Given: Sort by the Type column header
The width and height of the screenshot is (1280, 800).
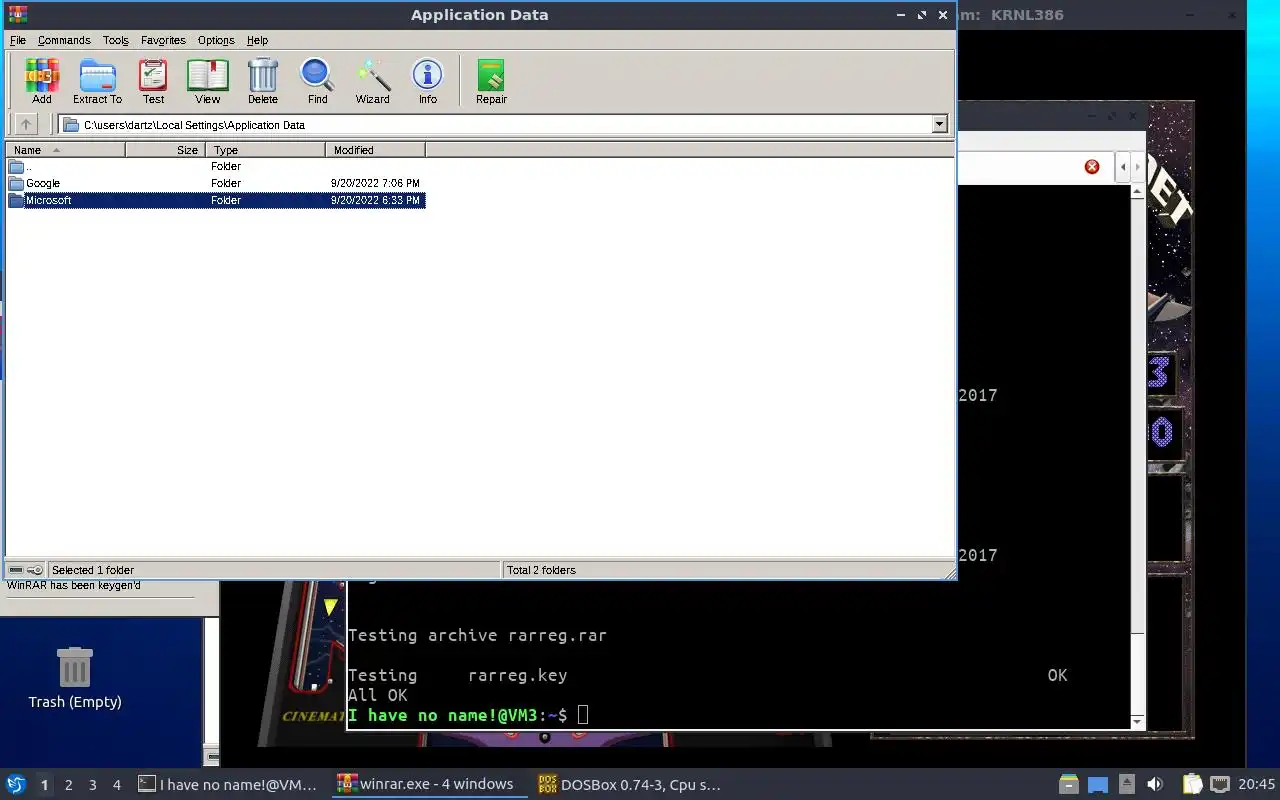Looking at the screenshot, I should point(265,150).
